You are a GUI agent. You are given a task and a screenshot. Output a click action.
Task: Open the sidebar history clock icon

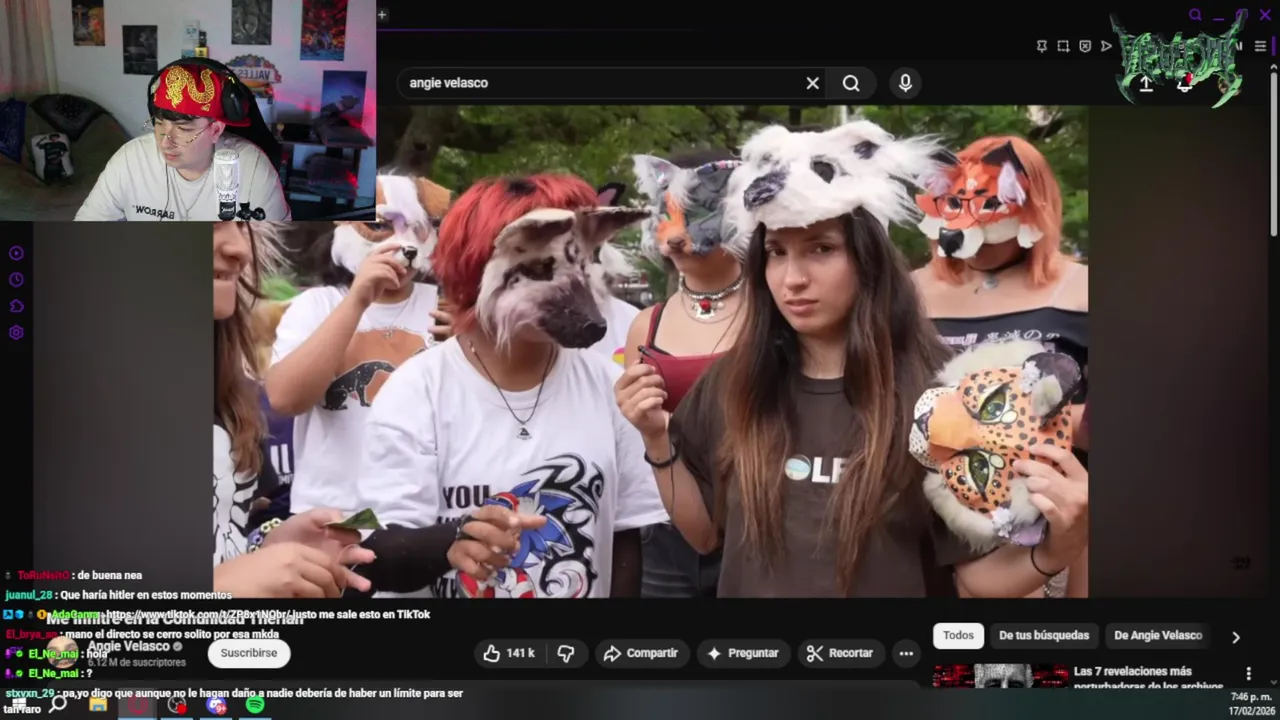point(16,280)
